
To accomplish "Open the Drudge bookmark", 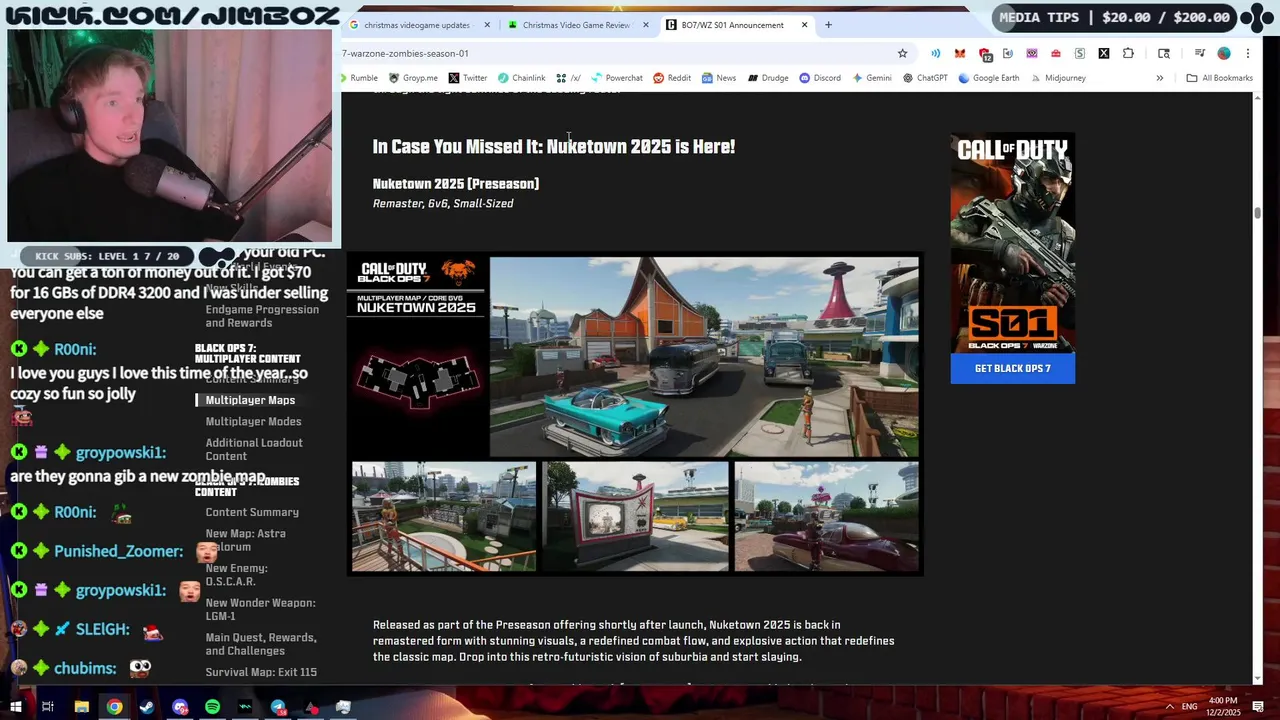I will click(x=768, y=78).
